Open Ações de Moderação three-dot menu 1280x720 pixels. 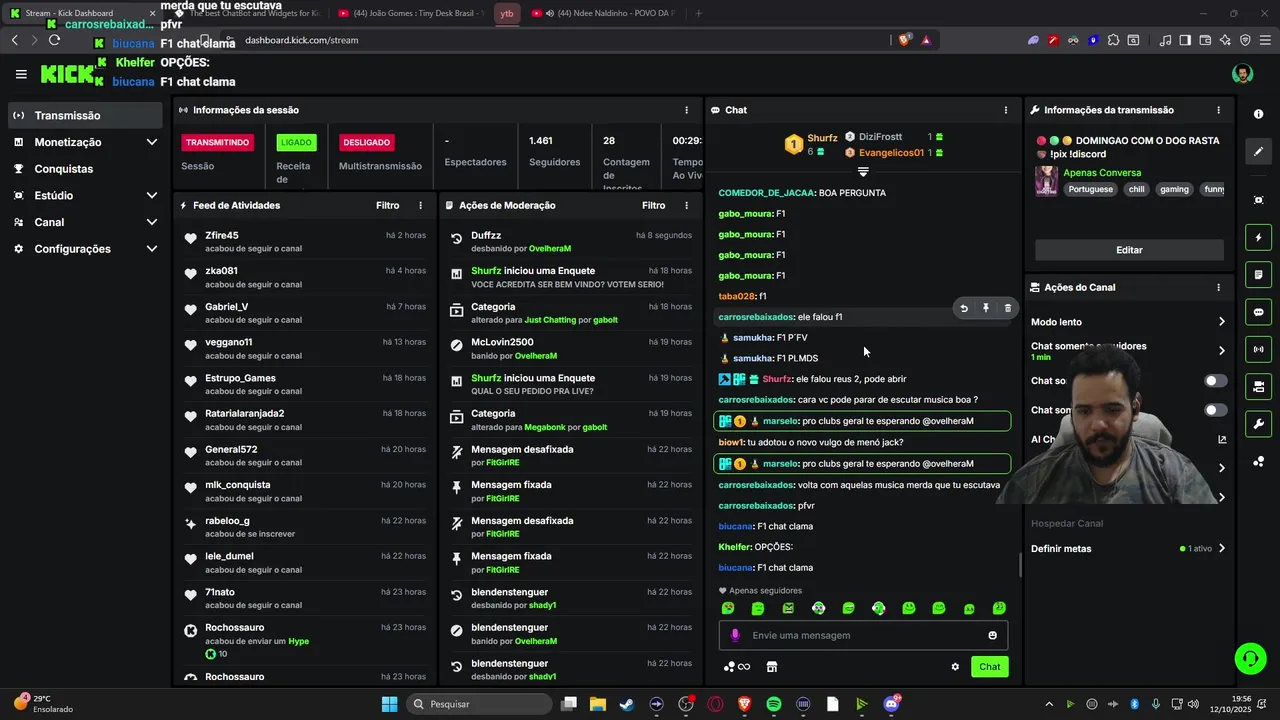pos(686,205)
